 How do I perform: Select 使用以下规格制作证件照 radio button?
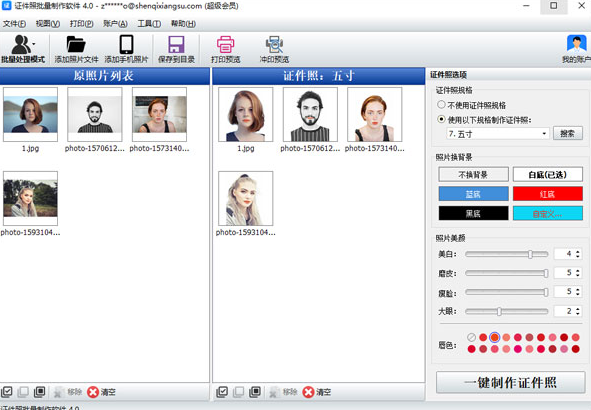[x=441, y=119]
